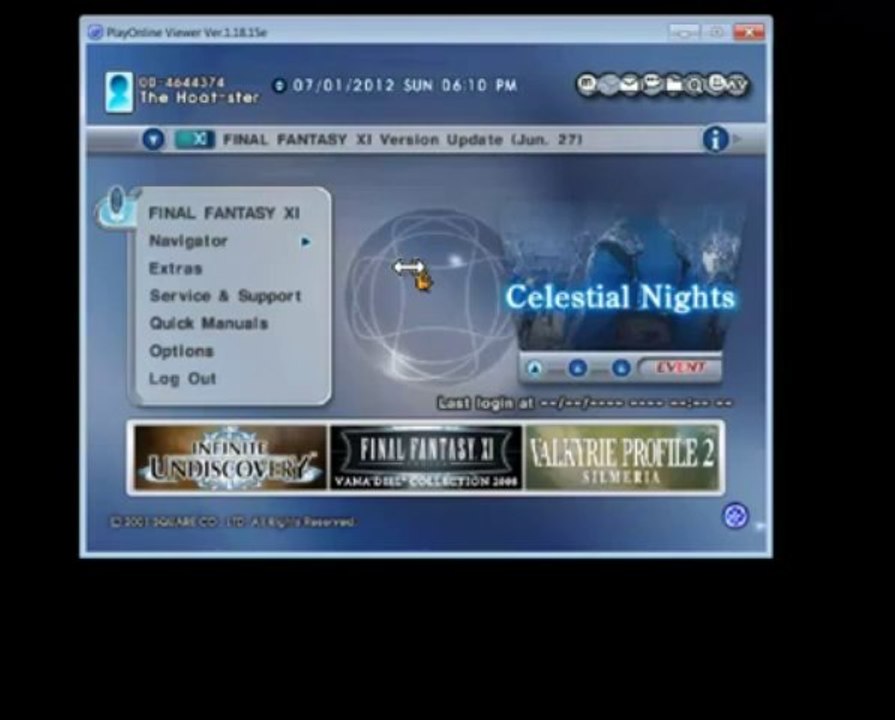Open the FINAL FANTASY XI Version Update headline
This screenshot has width=895, height=720.
(402, 139)
